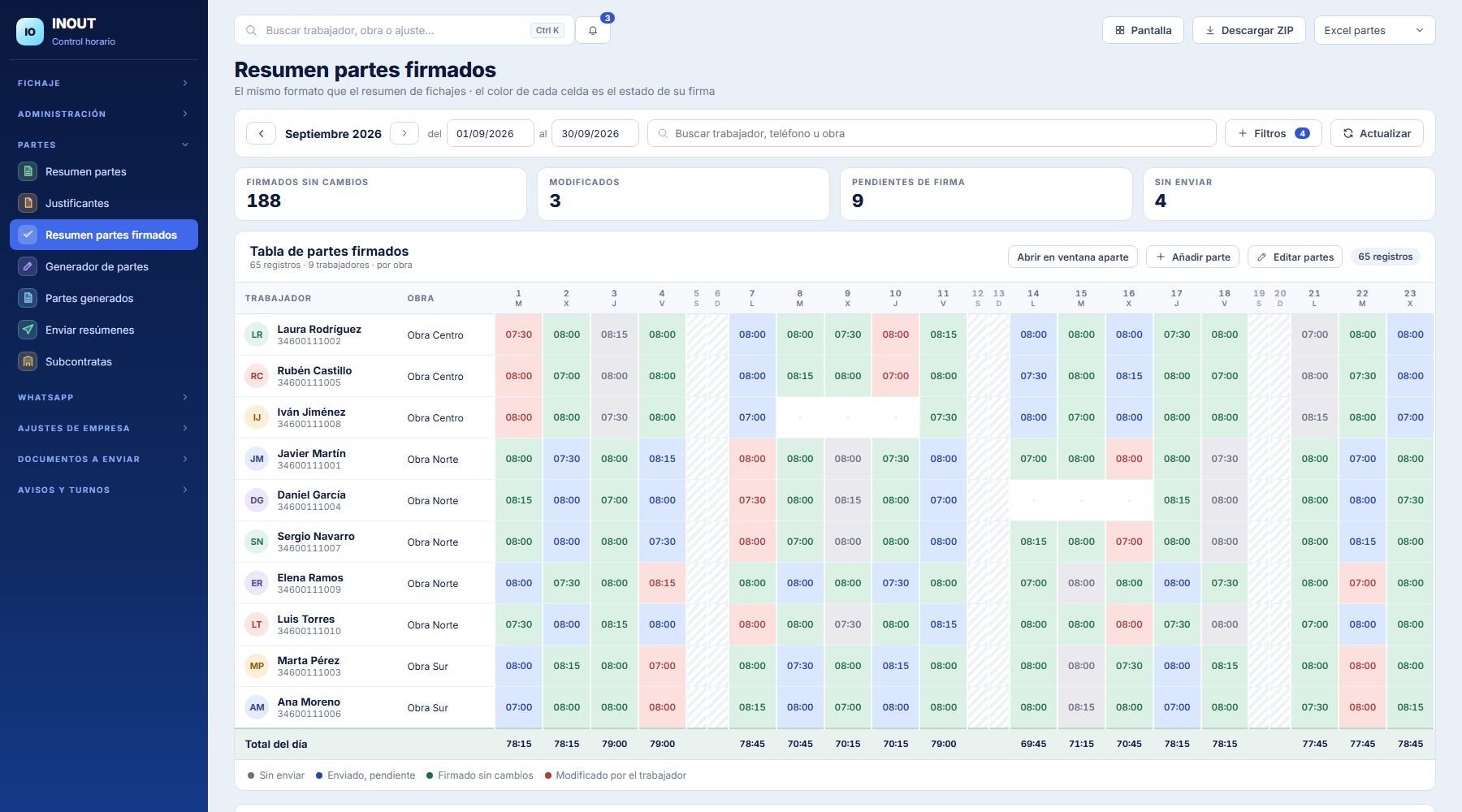Click Justificantes sidebar icon
The image size is (1462, 812).
coord(28,203)
